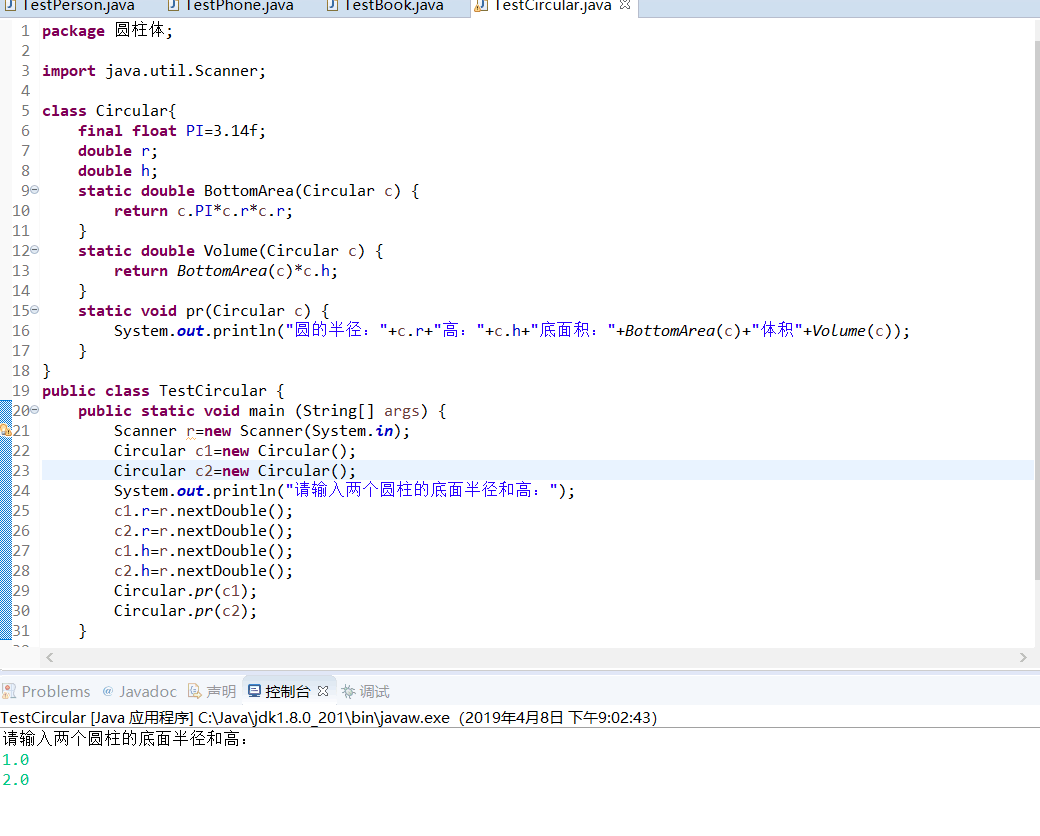Viewport: 1040px width, 836px height.
Task: Click the println prompt on line 24
Action: coord(344,490)
